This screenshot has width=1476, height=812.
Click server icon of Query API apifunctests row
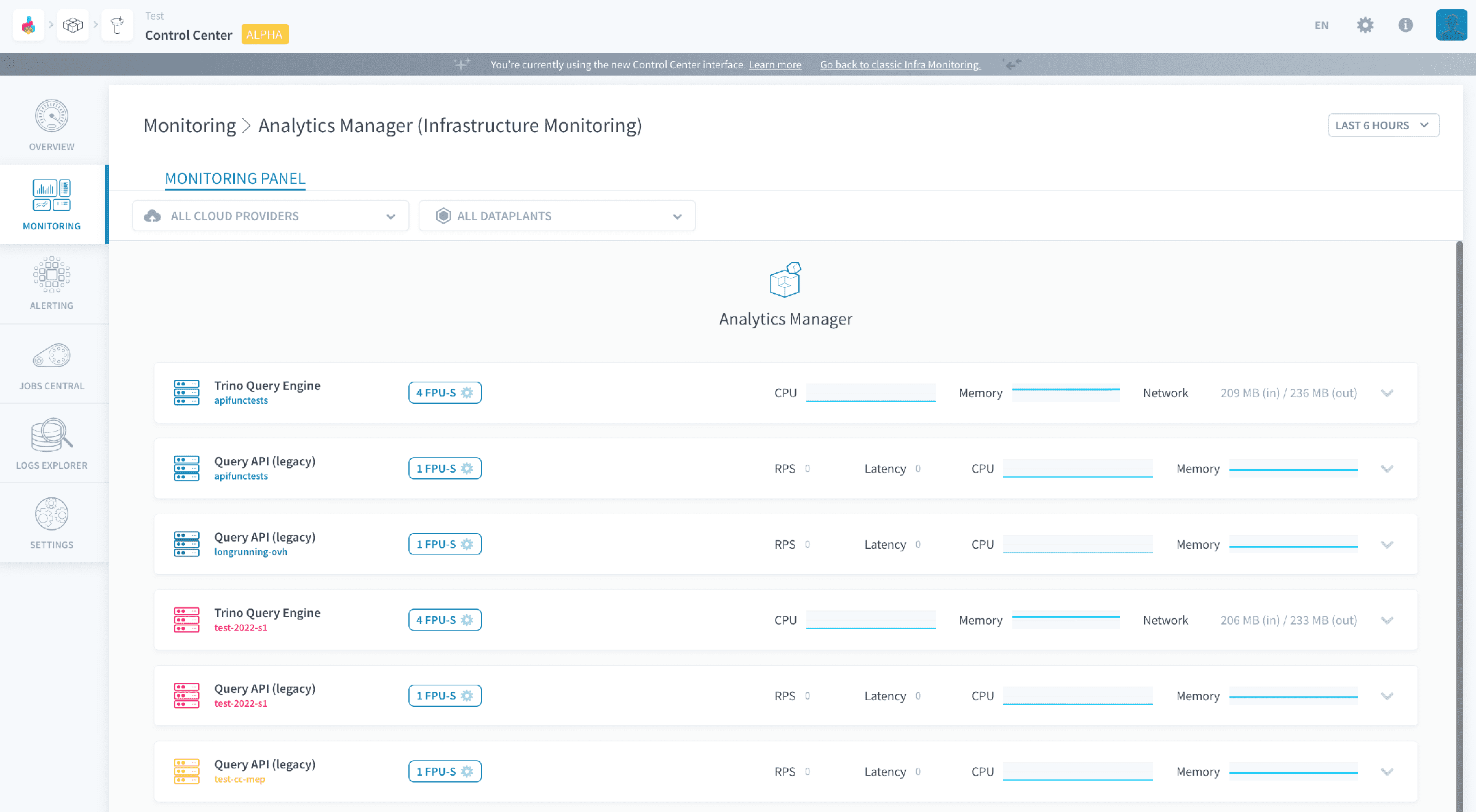pos(186,468)
